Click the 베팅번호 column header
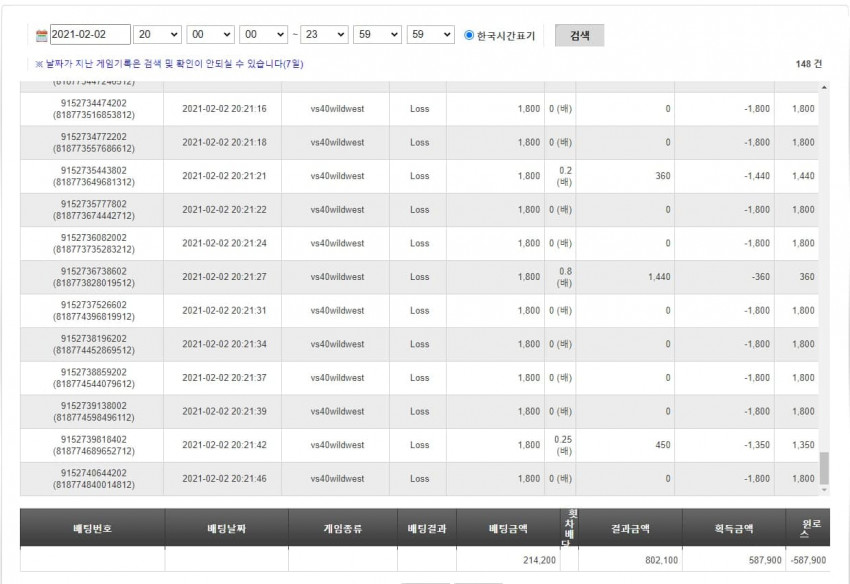The image size is (850, 584). (93, 528)
